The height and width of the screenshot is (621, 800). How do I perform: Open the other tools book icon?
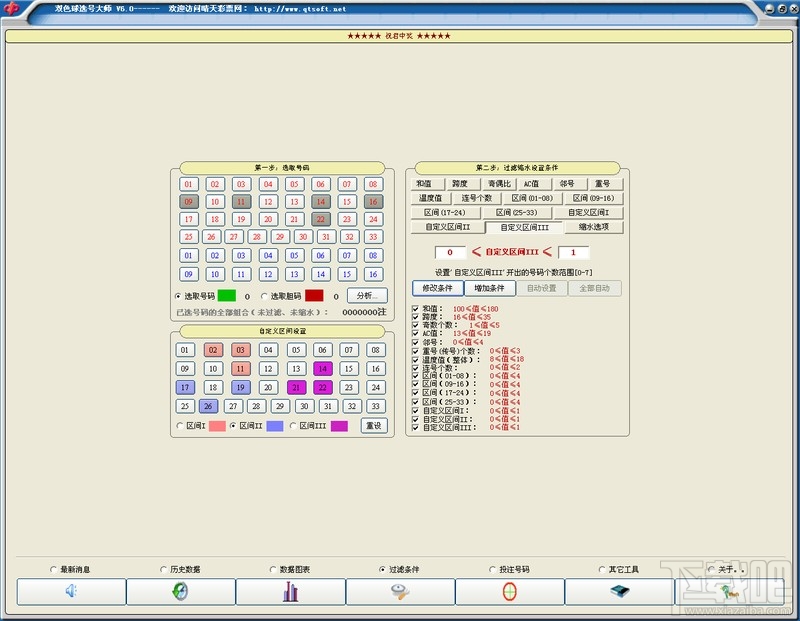[619, 591]
